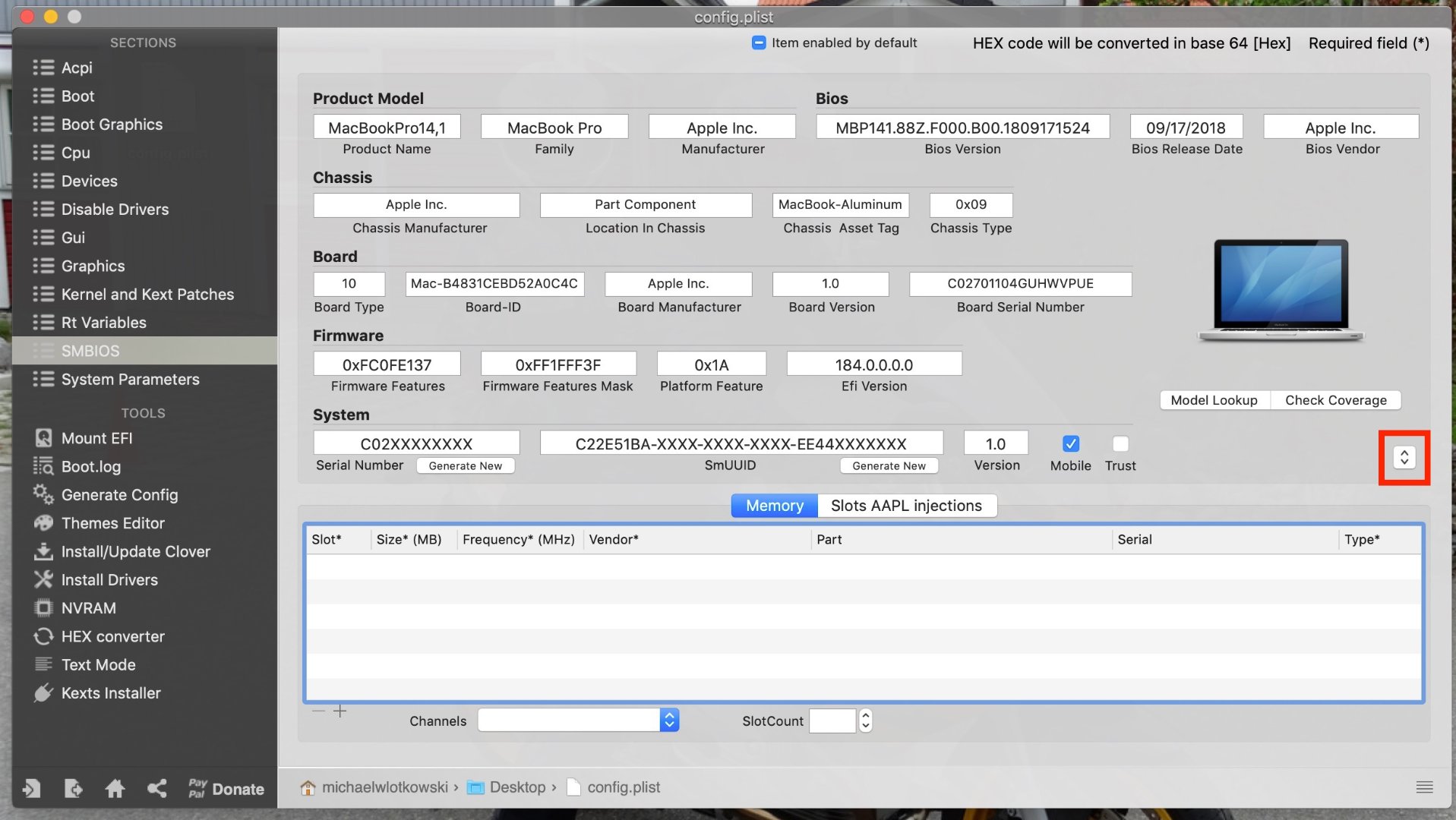Toggle the 'Item enabled by default' checkbox
The width and height of the screenshot is (1456, 820).
point(759,43)
